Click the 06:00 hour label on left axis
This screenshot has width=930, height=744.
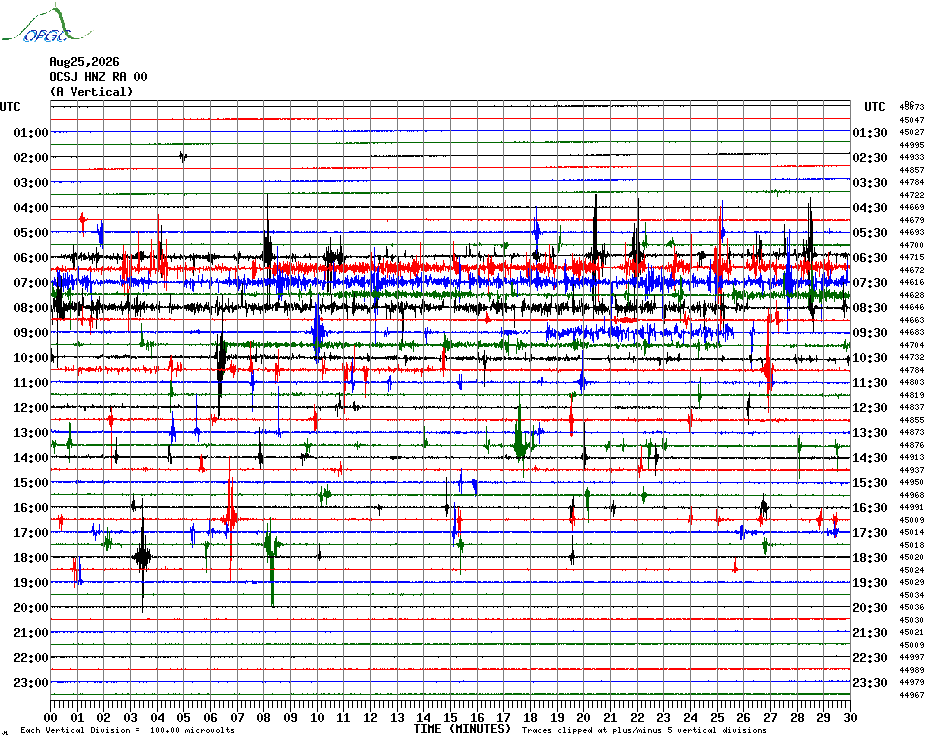point(31,257)
